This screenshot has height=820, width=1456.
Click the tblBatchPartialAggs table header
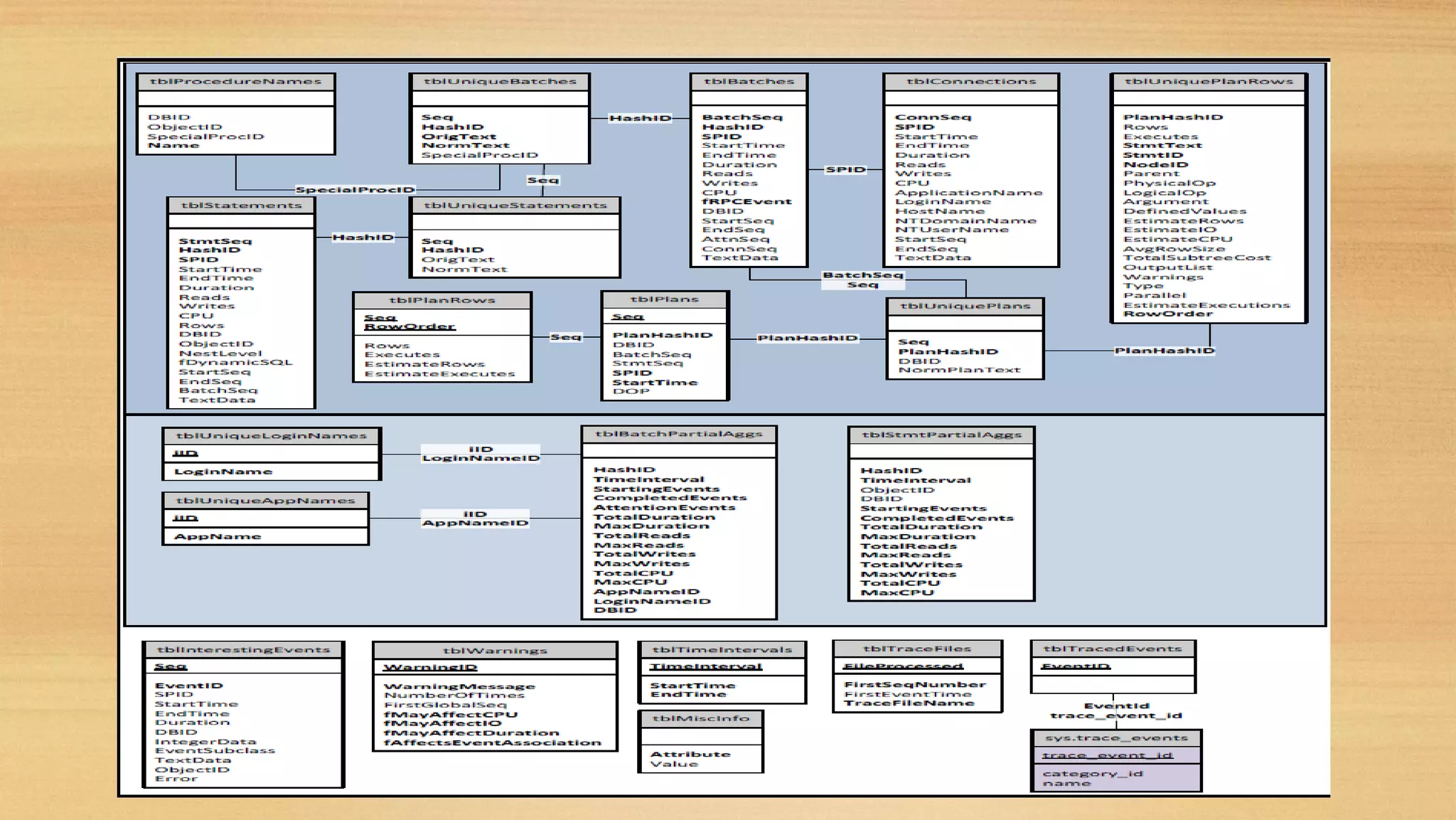(x=679, y=434)
